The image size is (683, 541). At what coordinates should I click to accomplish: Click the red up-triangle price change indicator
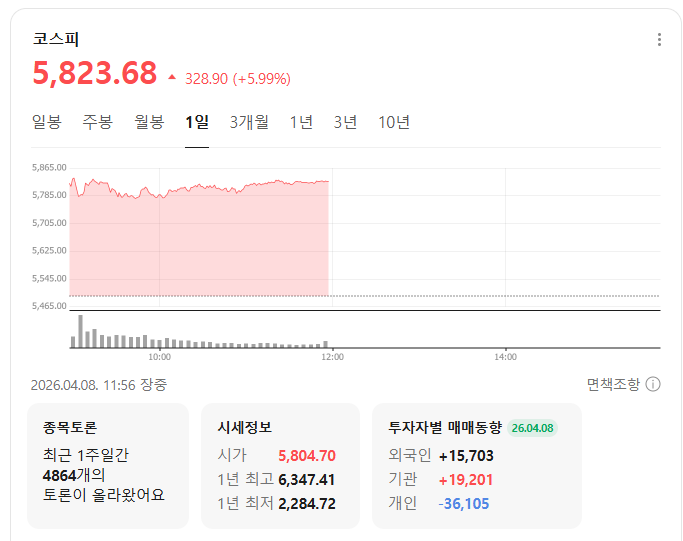tap(172, 77)
